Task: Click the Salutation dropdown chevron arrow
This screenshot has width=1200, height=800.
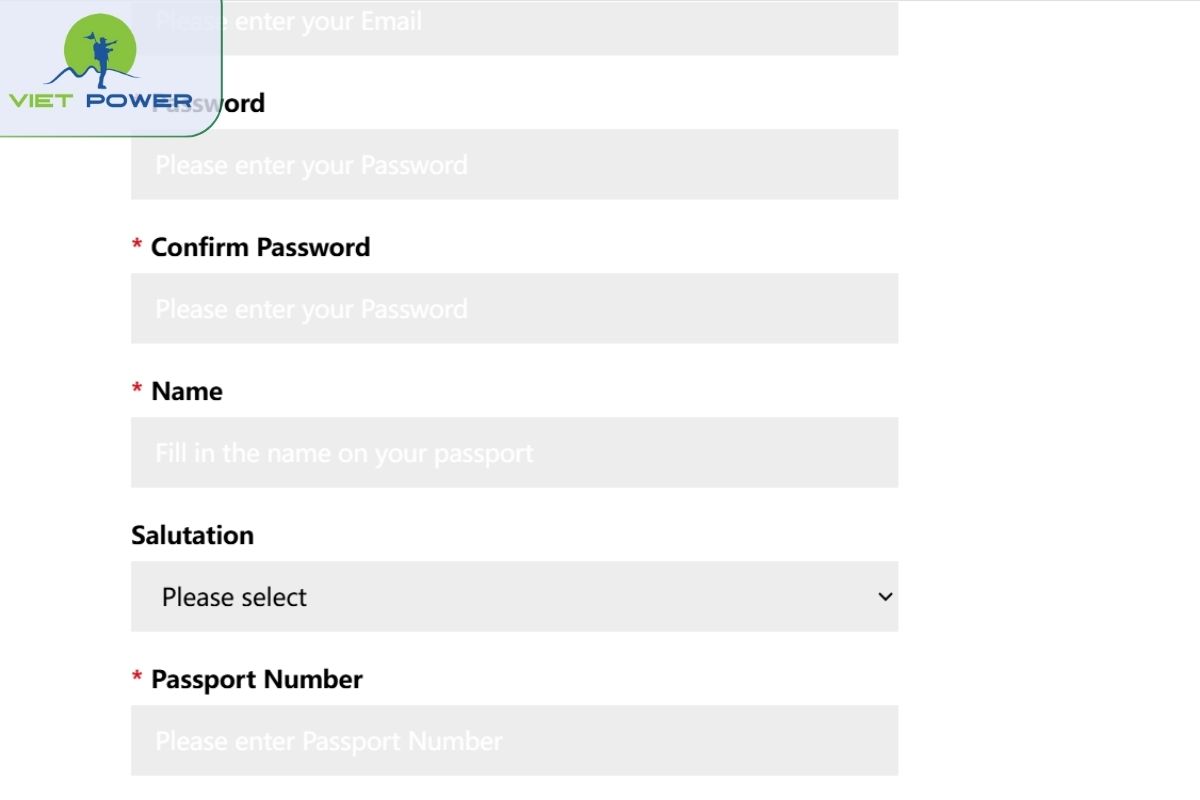Action: coord(884,597)
